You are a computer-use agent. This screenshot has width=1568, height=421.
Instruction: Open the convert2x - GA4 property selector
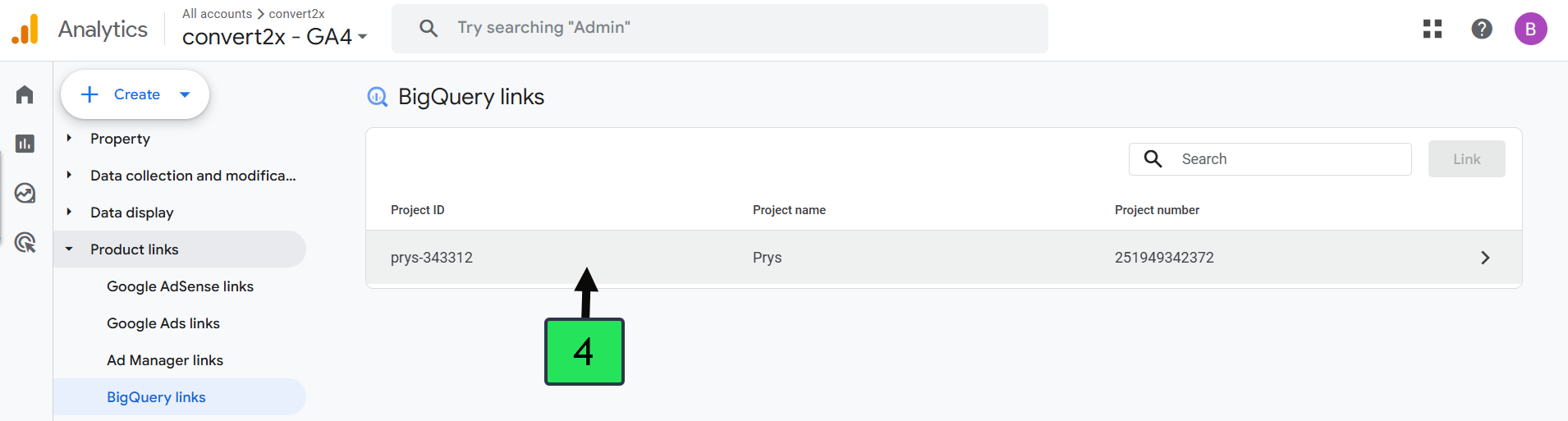[274, 37]
